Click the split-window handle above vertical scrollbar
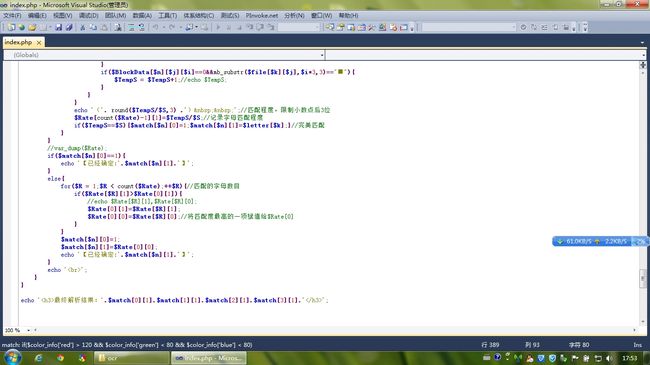This screenshot has height=365, width=650. tap(643, 65)
